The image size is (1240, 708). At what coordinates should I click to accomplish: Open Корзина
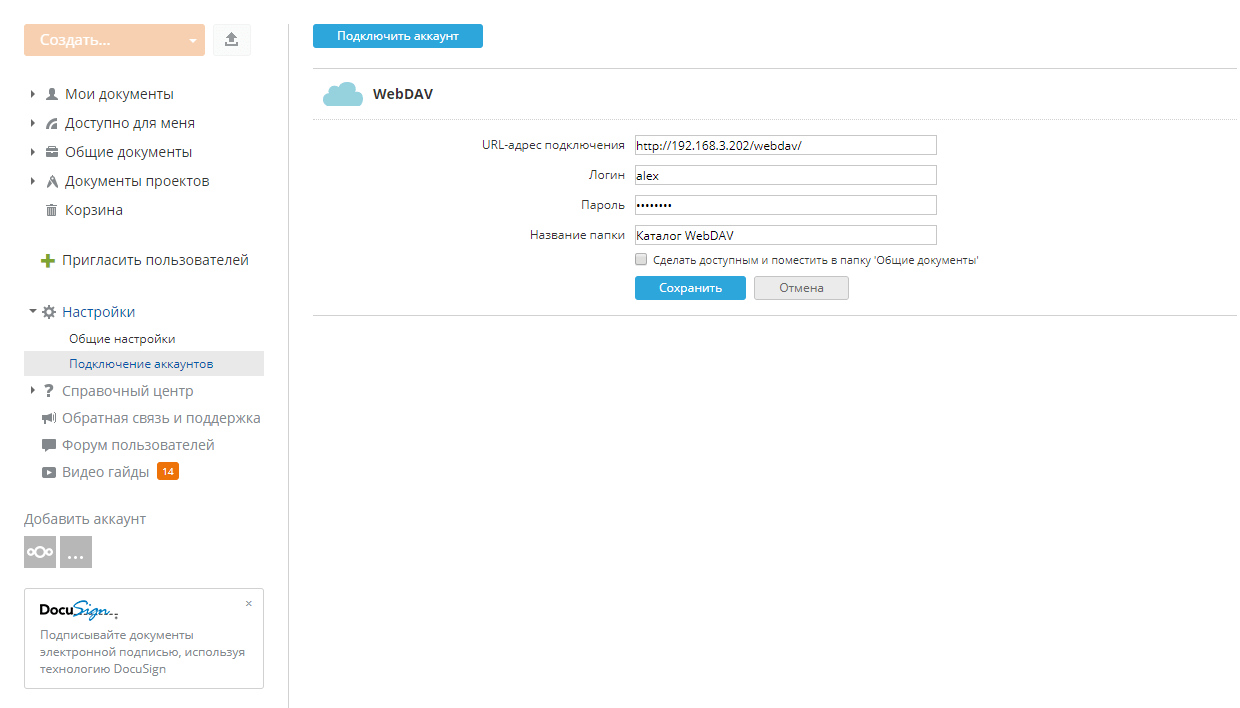click(94, 210)
